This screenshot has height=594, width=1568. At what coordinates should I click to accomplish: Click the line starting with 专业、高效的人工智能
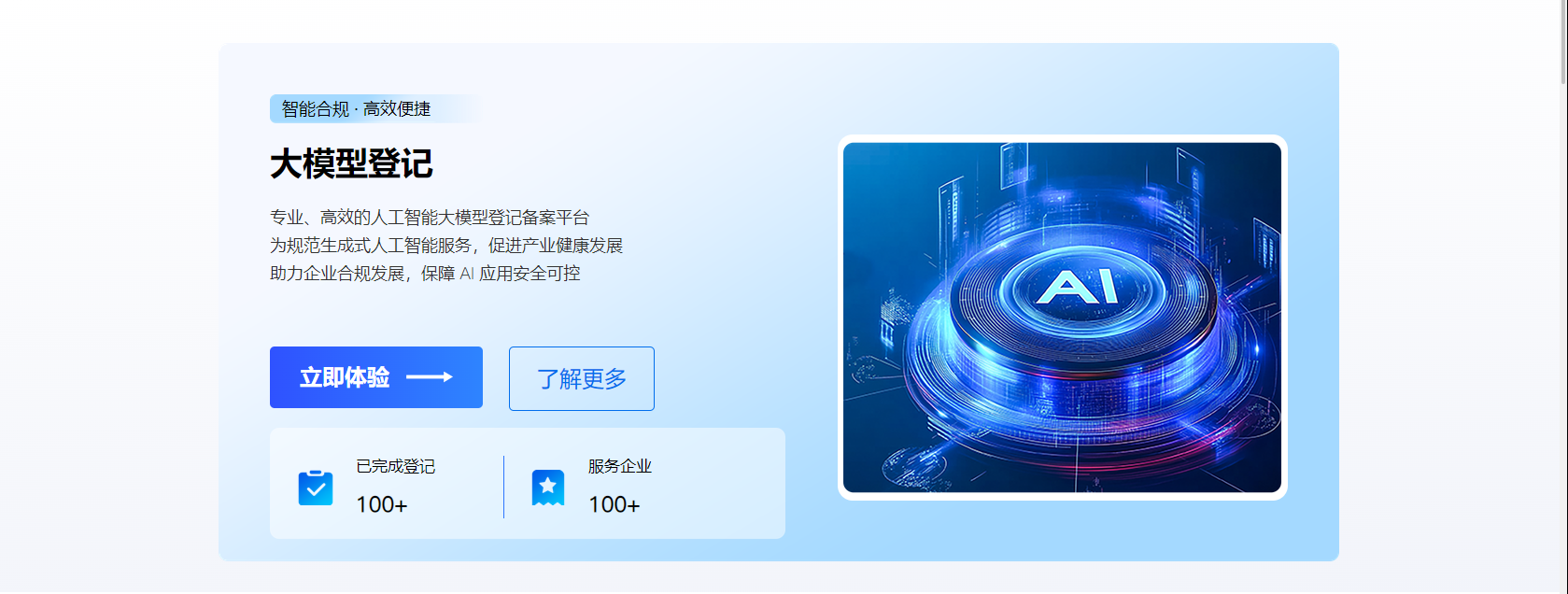[x=430, y=218]
